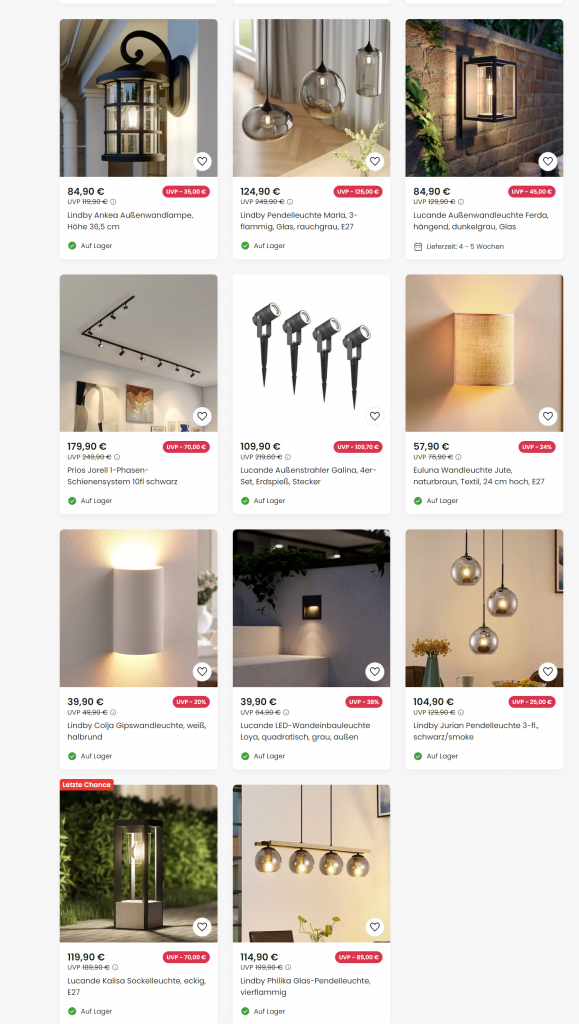Open Euluna Wandleuchte Jute product link

pos(478,476)
